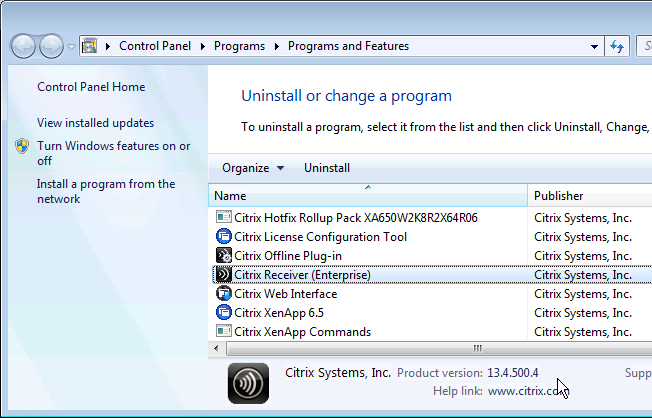This screenshot has width=652, height=418.
Task: Click the horizontal scrollbar thumb
Action: click(x=439, y=349)
